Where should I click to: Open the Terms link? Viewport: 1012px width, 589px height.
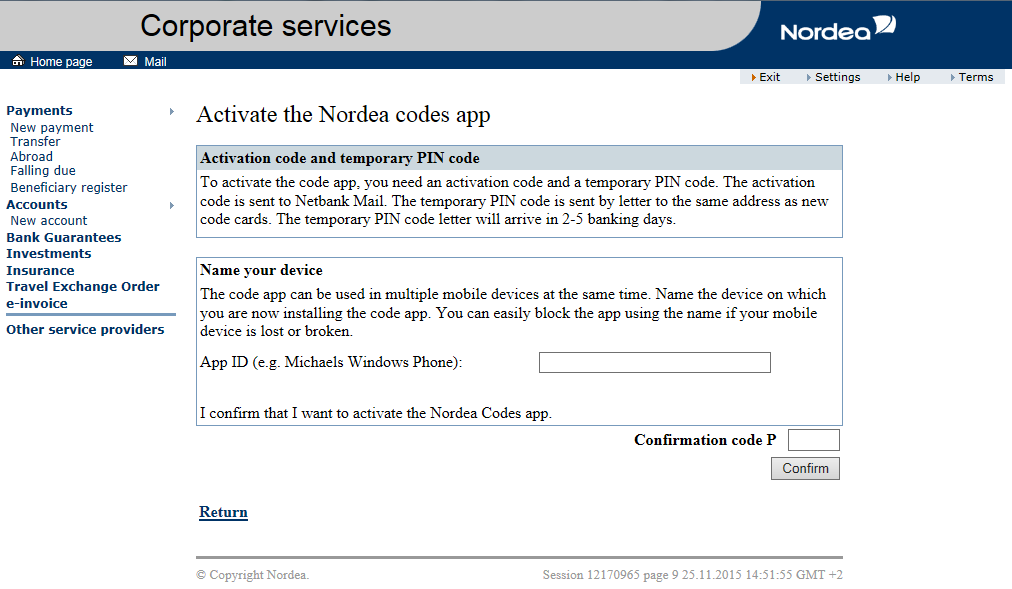click(976, 77)
